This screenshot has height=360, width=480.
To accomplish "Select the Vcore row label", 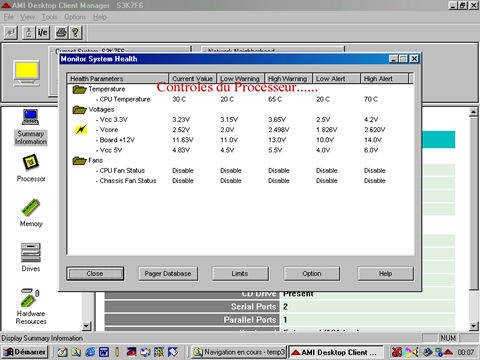I will pos(109,130).
